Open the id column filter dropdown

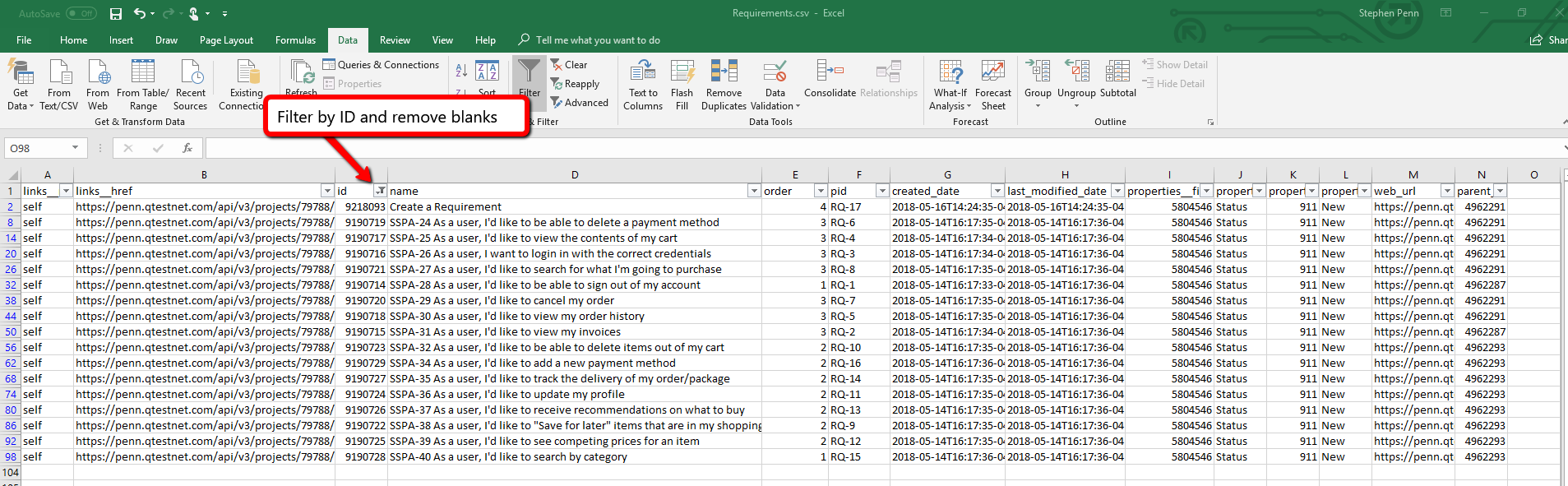[x=380, y=191]
